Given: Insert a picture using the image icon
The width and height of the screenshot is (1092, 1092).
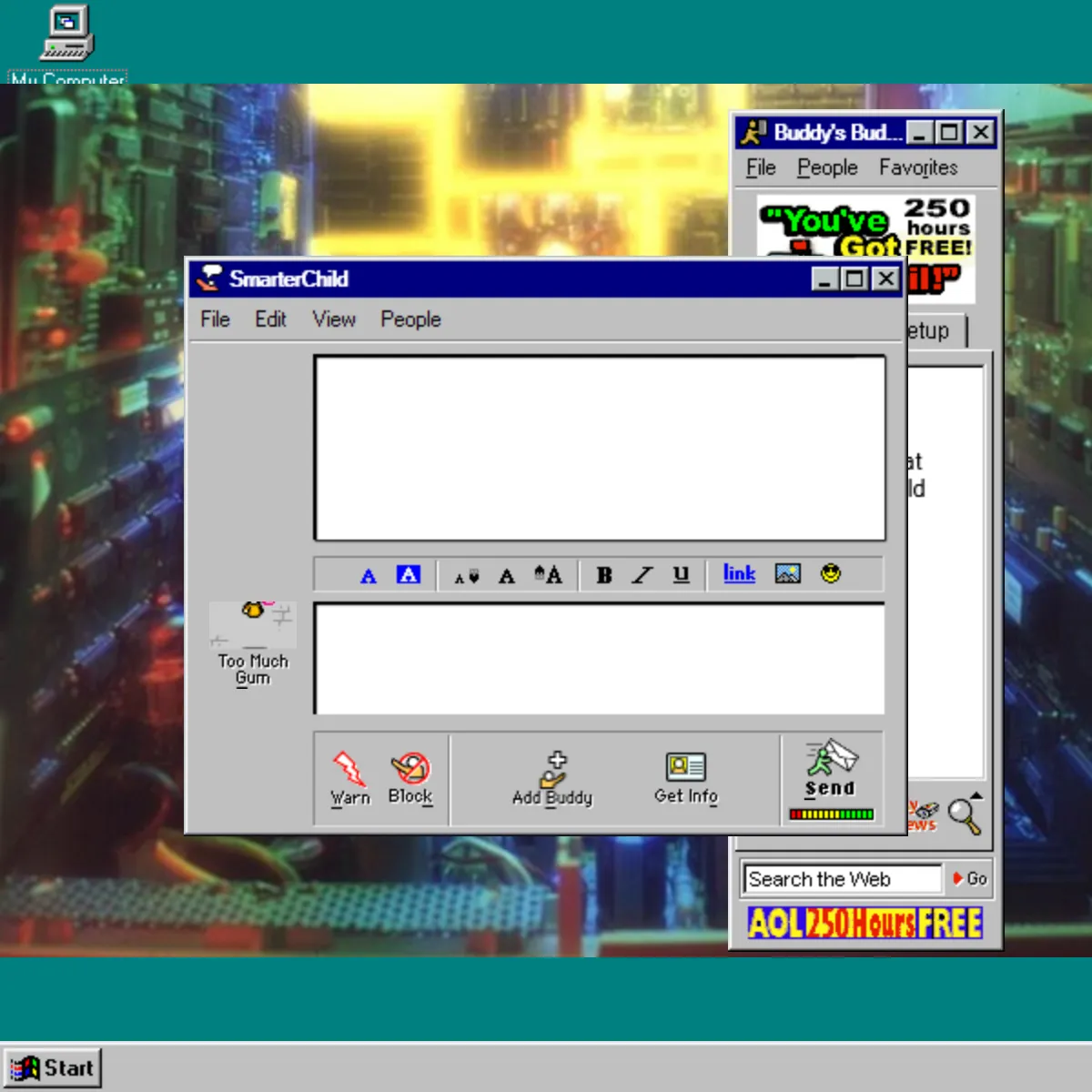Looking at the screenshot, I should click(788, 573).
